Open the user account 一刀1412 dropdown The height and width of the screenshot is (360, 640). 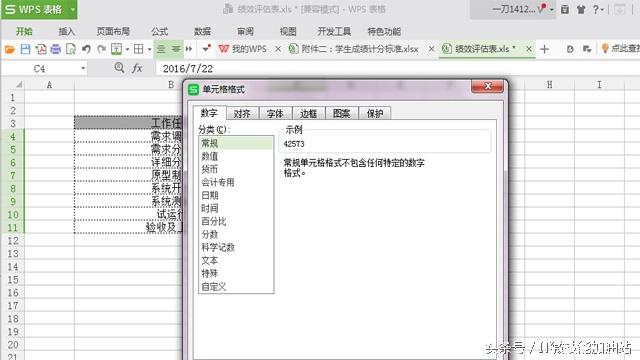coord(551,9)
